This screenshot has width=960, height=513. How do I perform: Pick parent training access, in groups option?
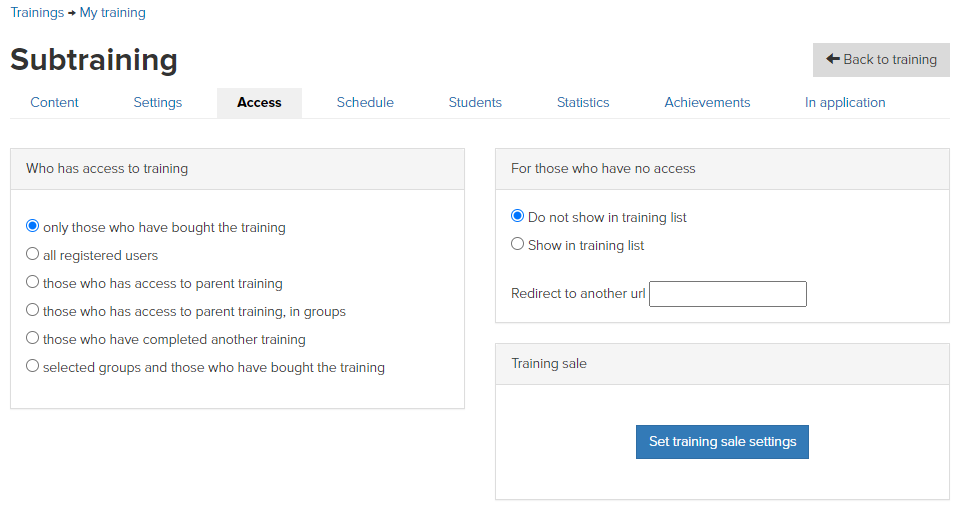pos(32,310)
